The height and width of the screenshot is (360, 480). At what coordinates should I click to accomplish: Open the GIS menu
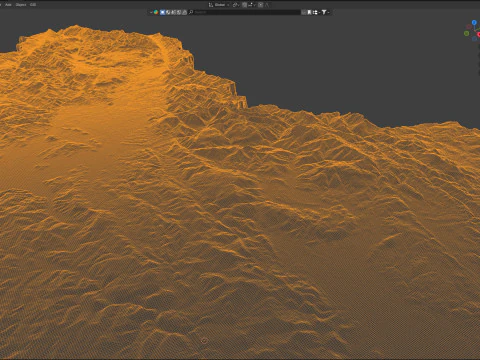pos(33,5)
